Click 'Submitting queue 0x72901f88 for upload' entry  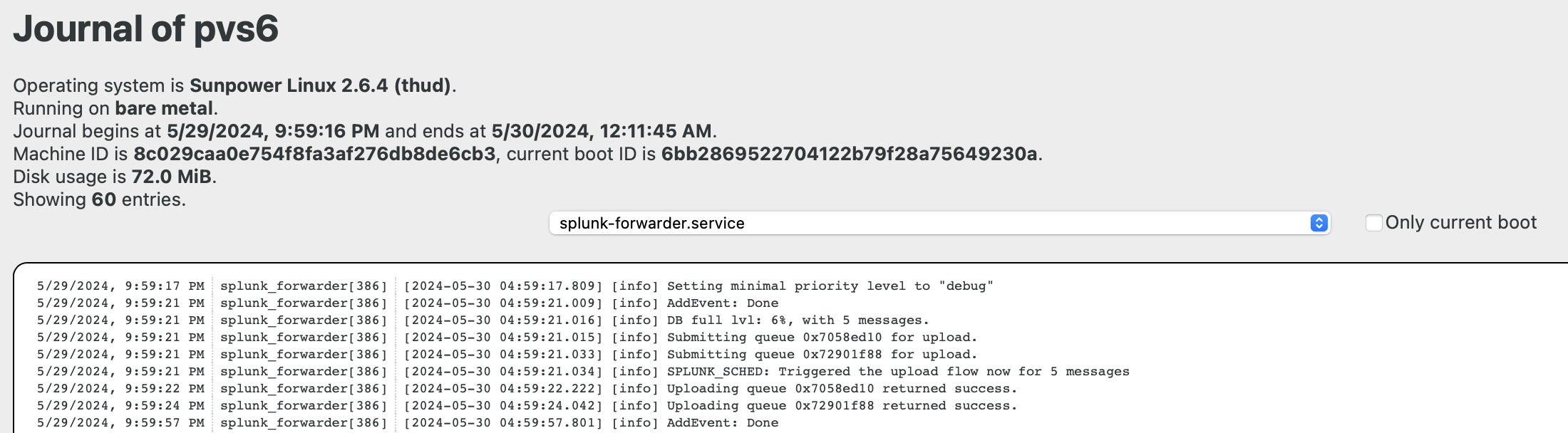click(821, 355)
